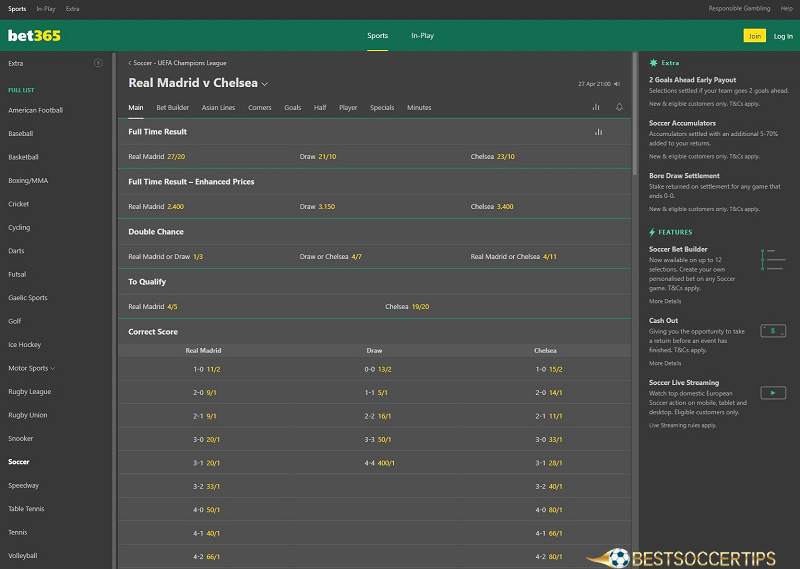Open the Goals tab
The height and width of the screenshot is (569, 800).
tap(292, 108)
